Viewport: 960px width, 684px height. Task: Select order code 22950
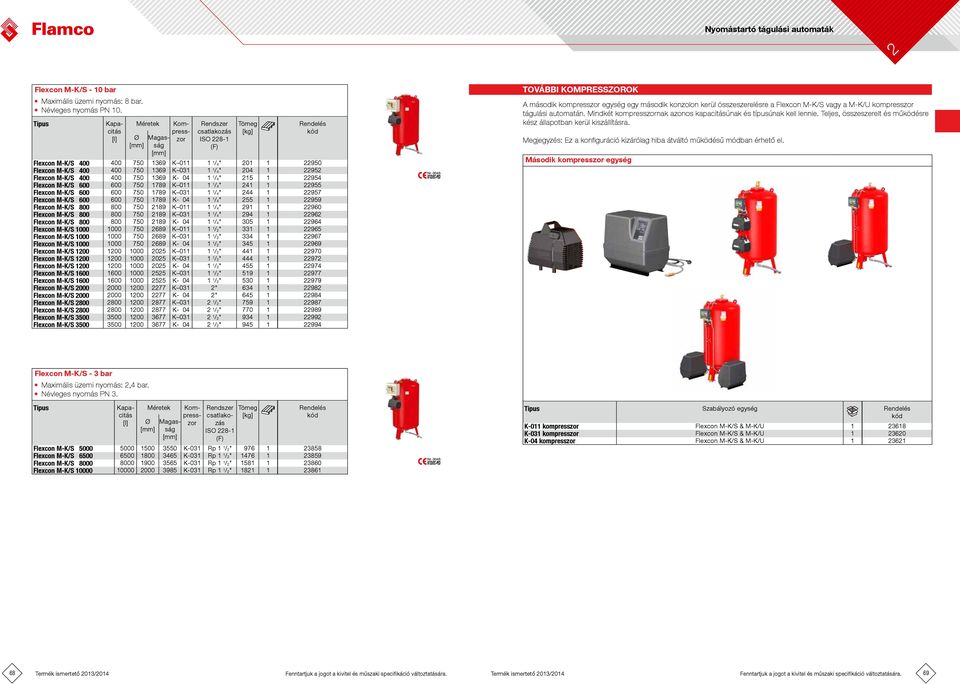[x=312, y=163]
